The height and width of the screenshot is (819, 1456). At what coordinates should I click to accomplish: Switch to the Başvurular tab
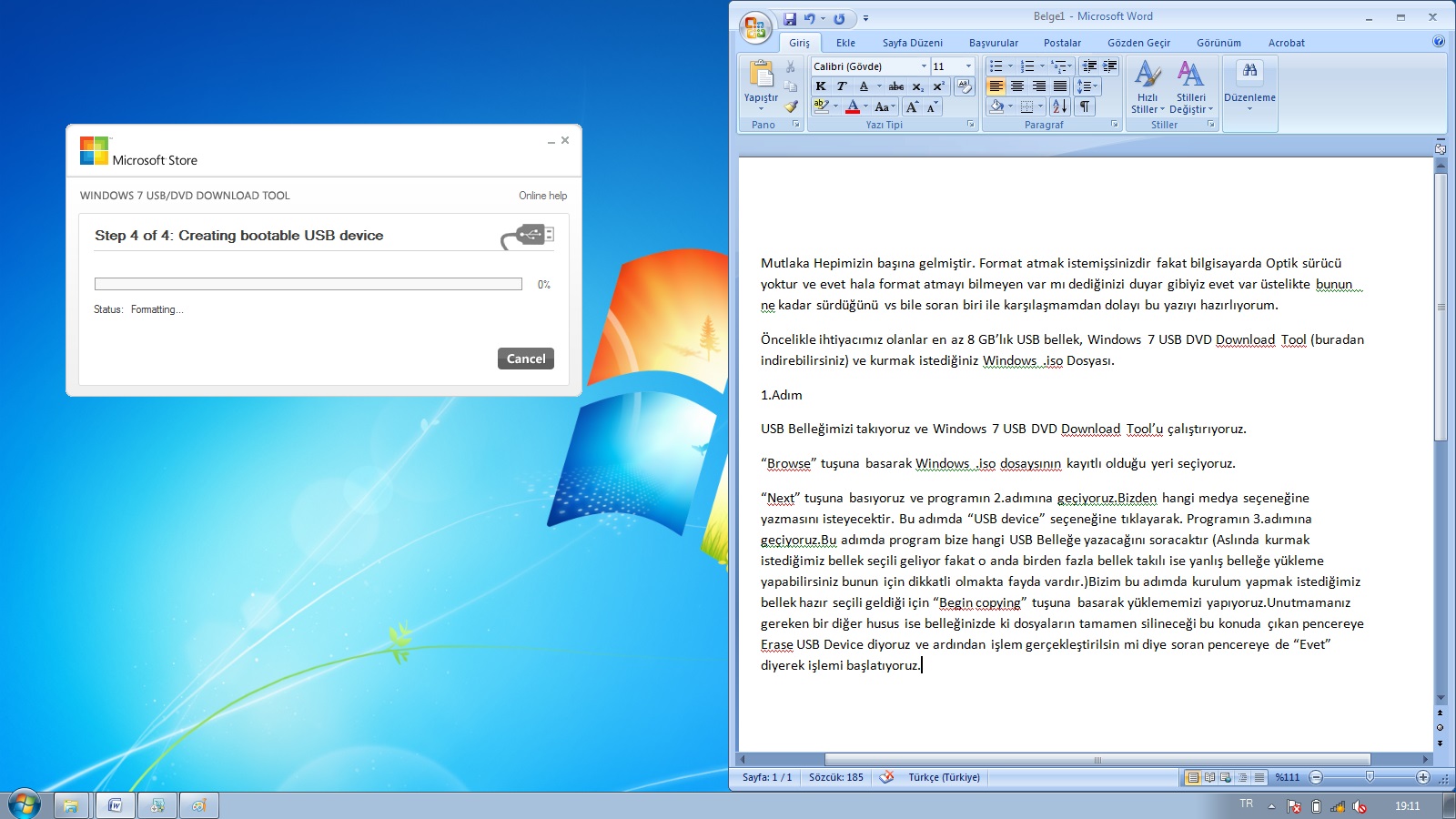(x=993, y=43)
